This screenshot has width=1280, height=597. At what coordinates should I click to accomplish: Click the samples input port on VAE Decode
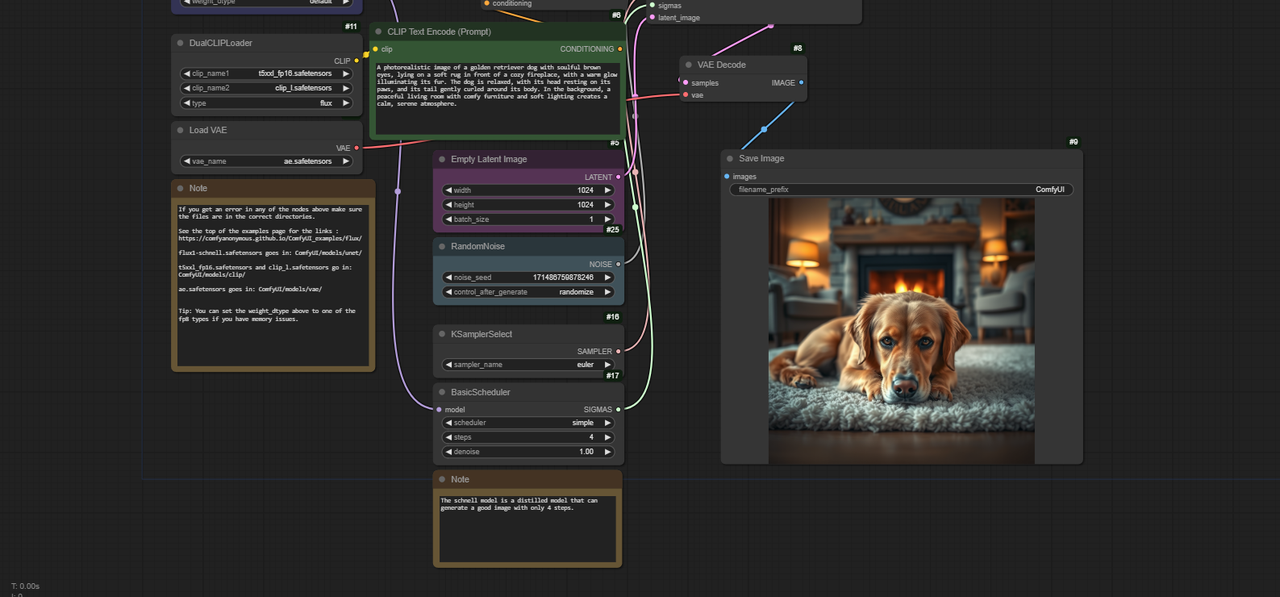(685, 83)
